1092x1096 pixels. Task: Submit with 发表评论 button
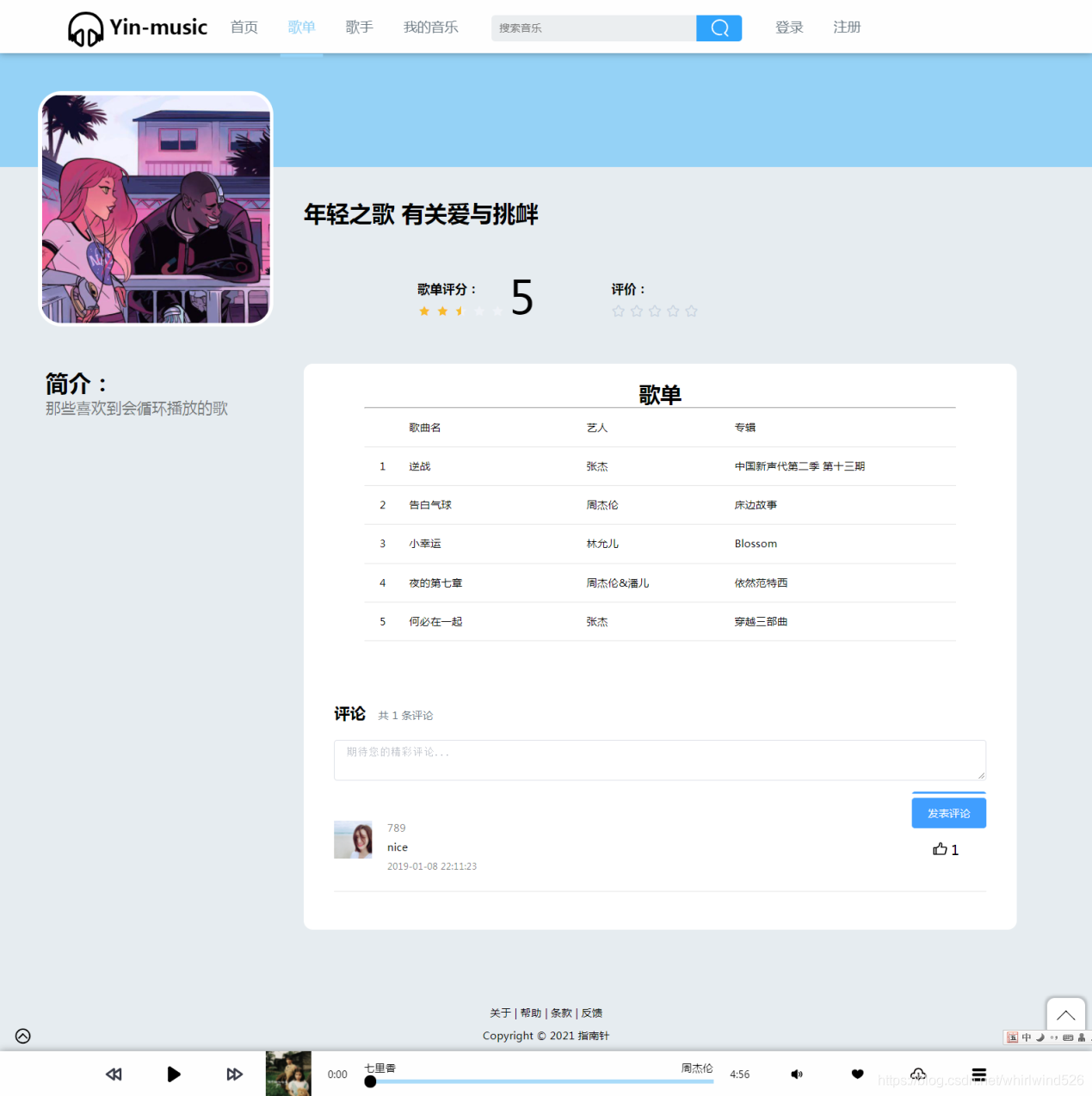(x=948, y=813)
